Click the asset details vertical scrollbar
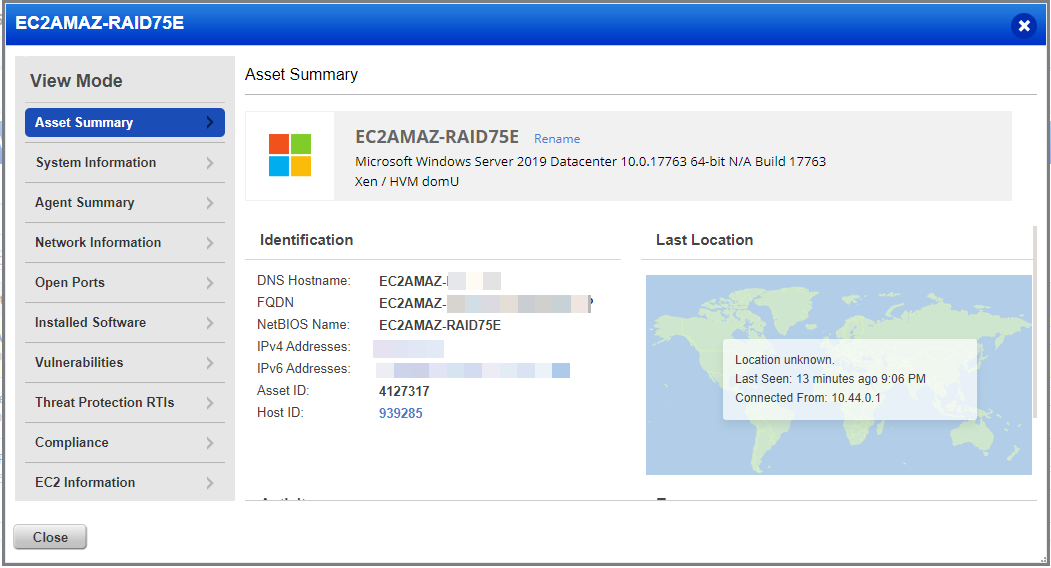 point(1035,322)
